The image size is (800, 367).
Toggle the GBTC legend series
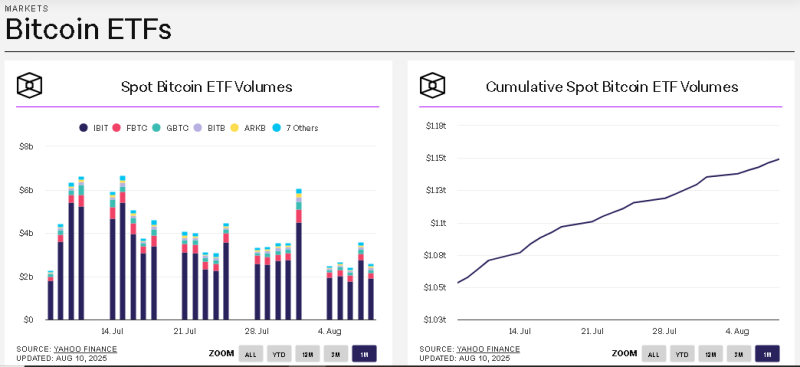[x=170, y=128]
